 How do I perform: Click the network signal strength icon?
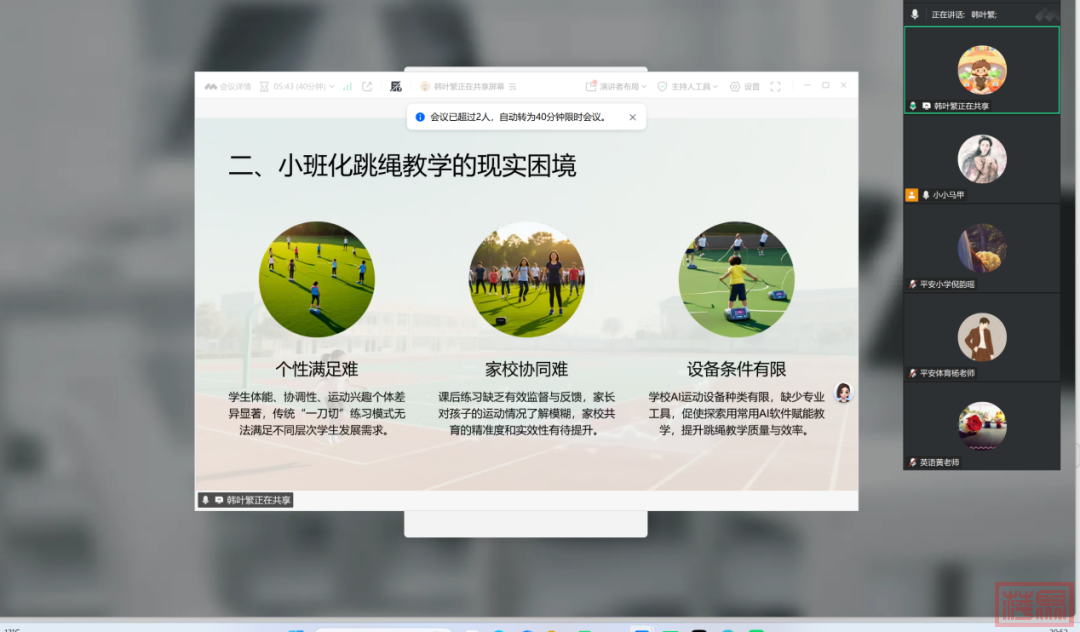[x=347, y=87]
